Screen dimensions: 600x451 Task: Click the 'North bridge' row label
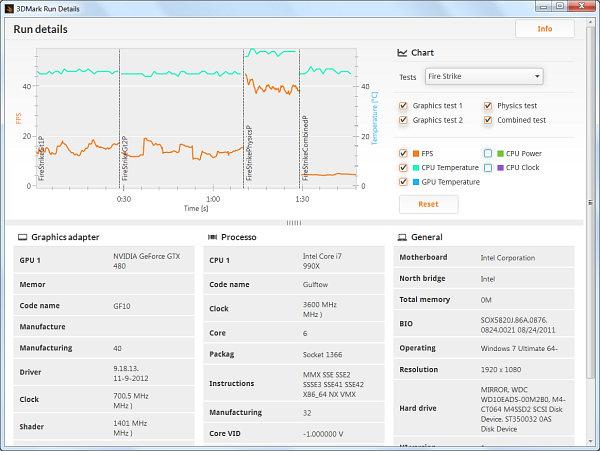422,278
